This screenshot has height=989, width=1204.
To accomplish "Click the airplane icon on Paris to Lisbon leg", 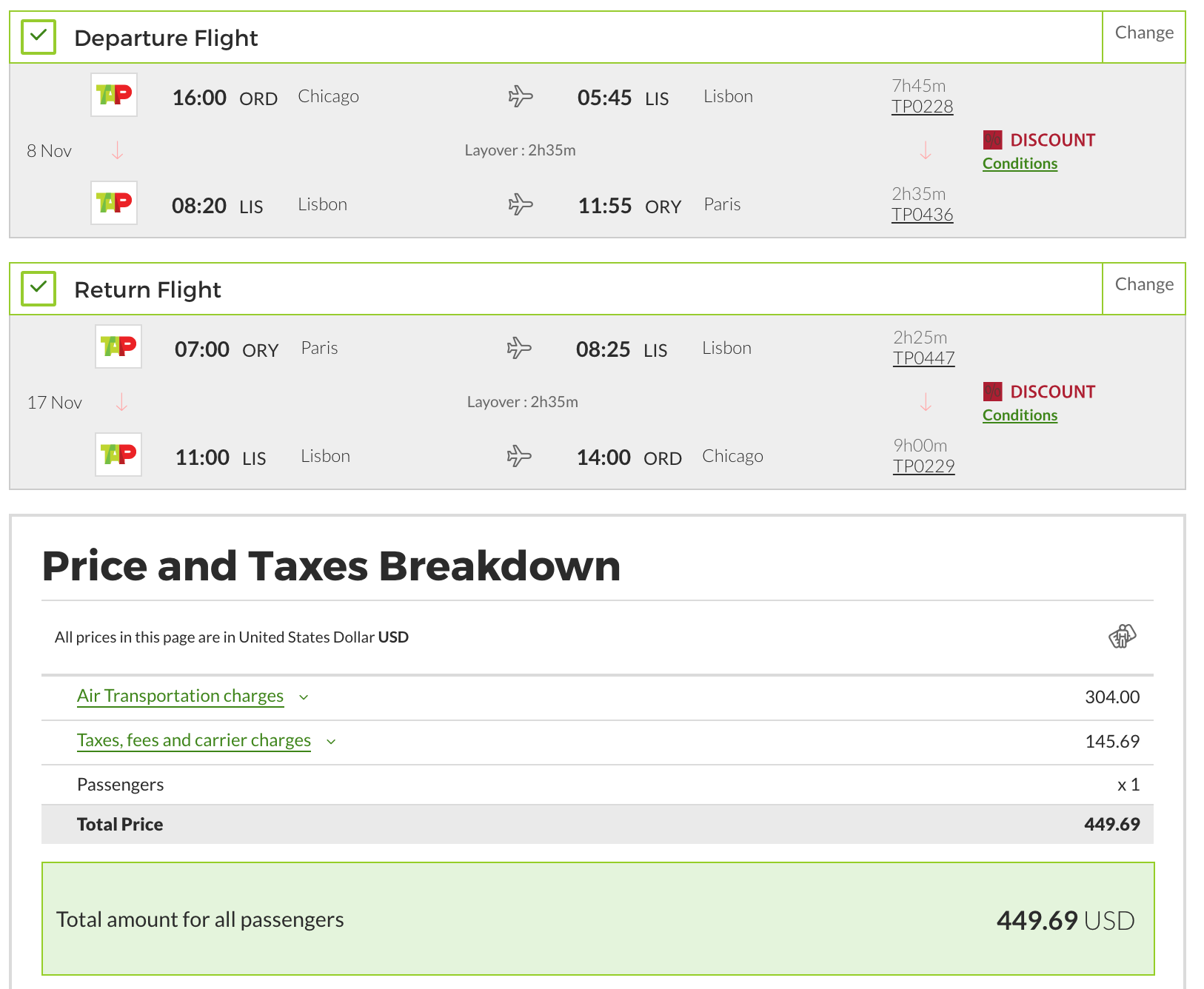I will 519,348.
